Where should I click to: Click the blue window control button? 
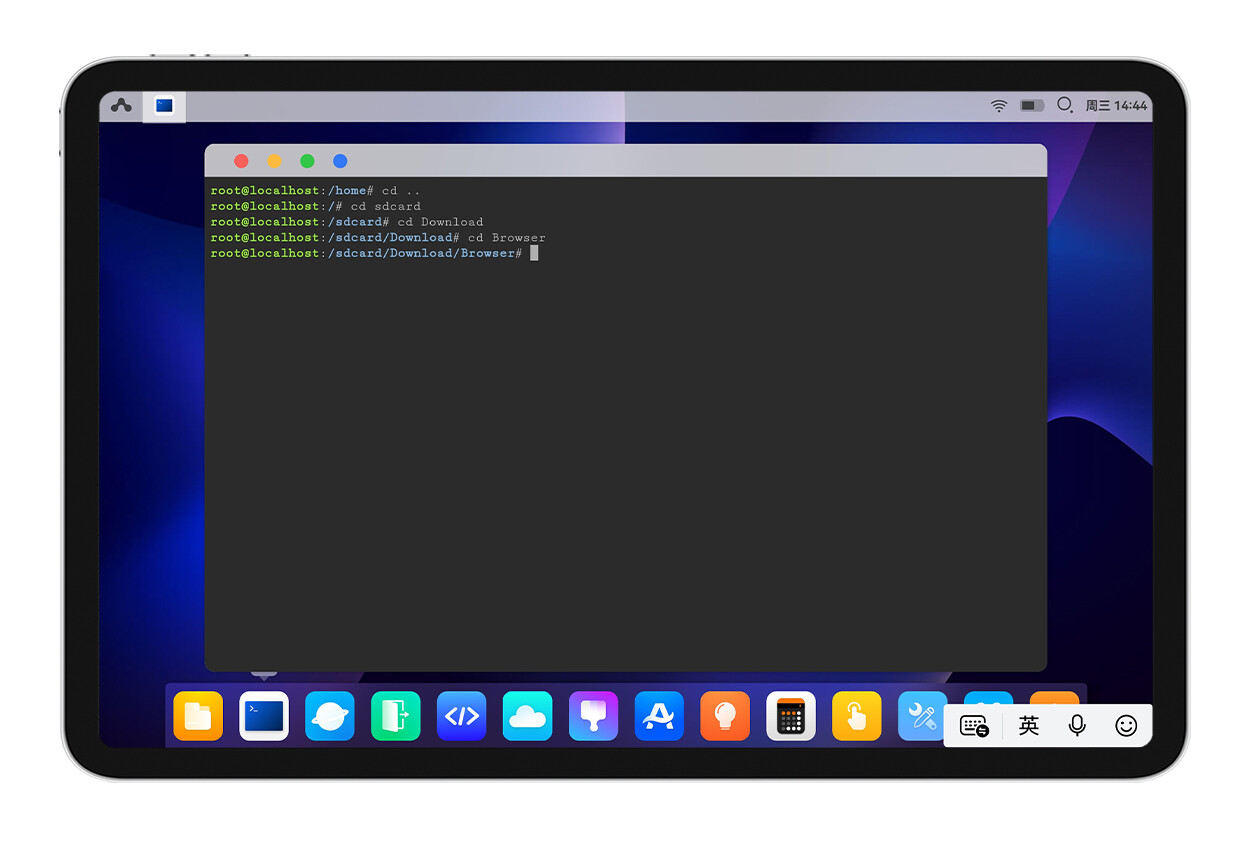click(340, 161)
